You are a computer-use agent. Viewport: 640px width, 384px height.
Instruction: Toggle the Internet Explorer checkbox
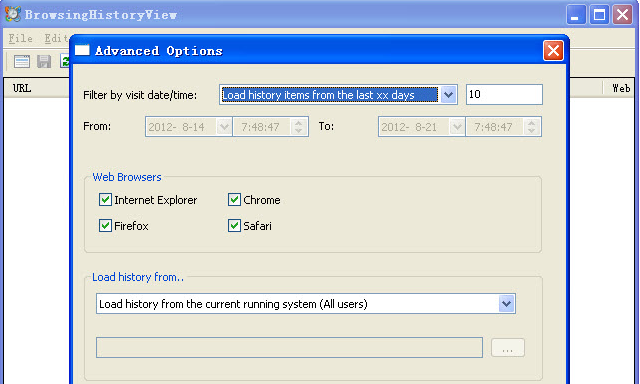tap(105, 200)
